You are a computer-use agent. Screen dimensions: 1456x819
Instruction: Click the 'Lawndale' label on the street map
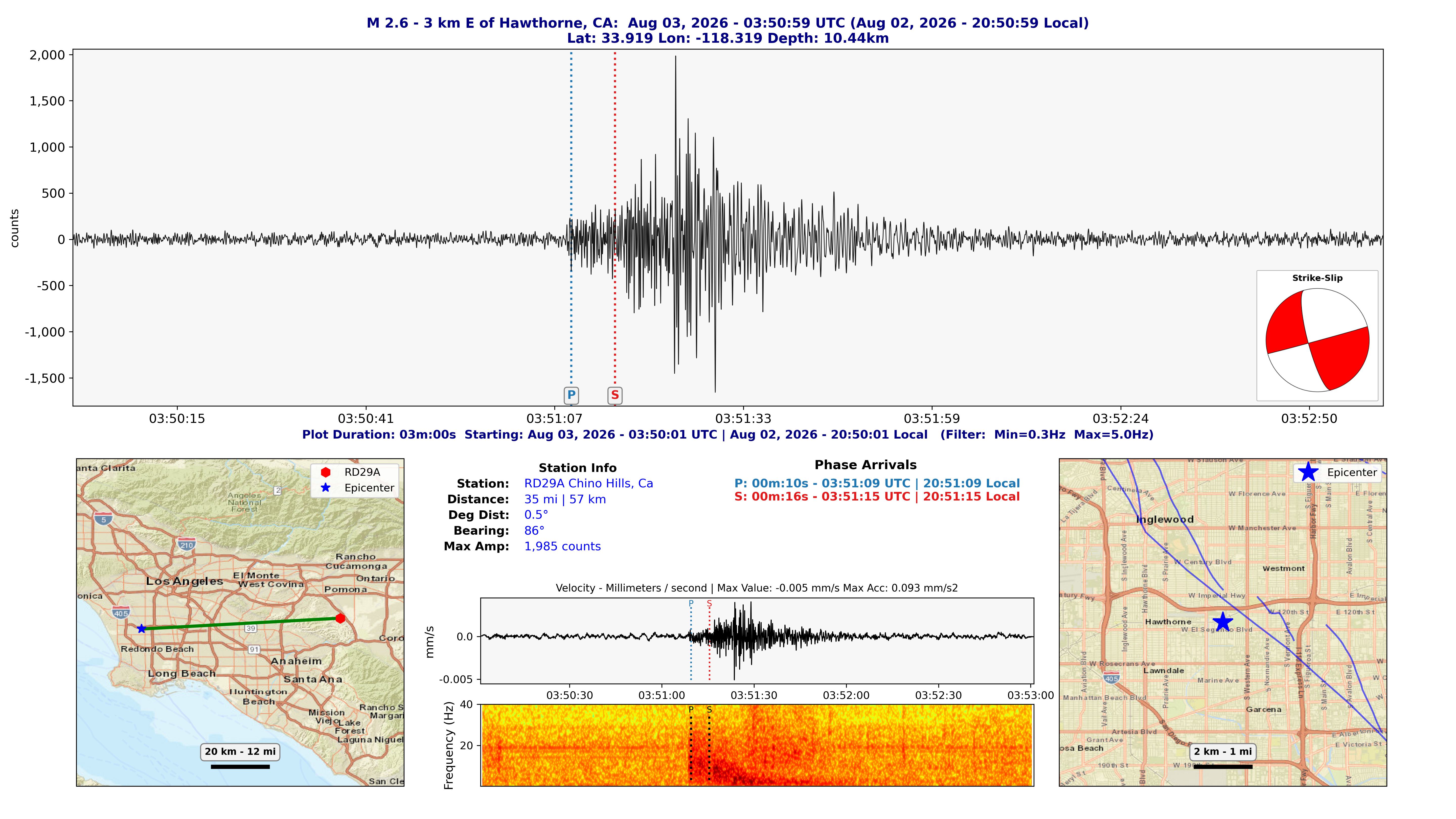[x=1164, y=670]
